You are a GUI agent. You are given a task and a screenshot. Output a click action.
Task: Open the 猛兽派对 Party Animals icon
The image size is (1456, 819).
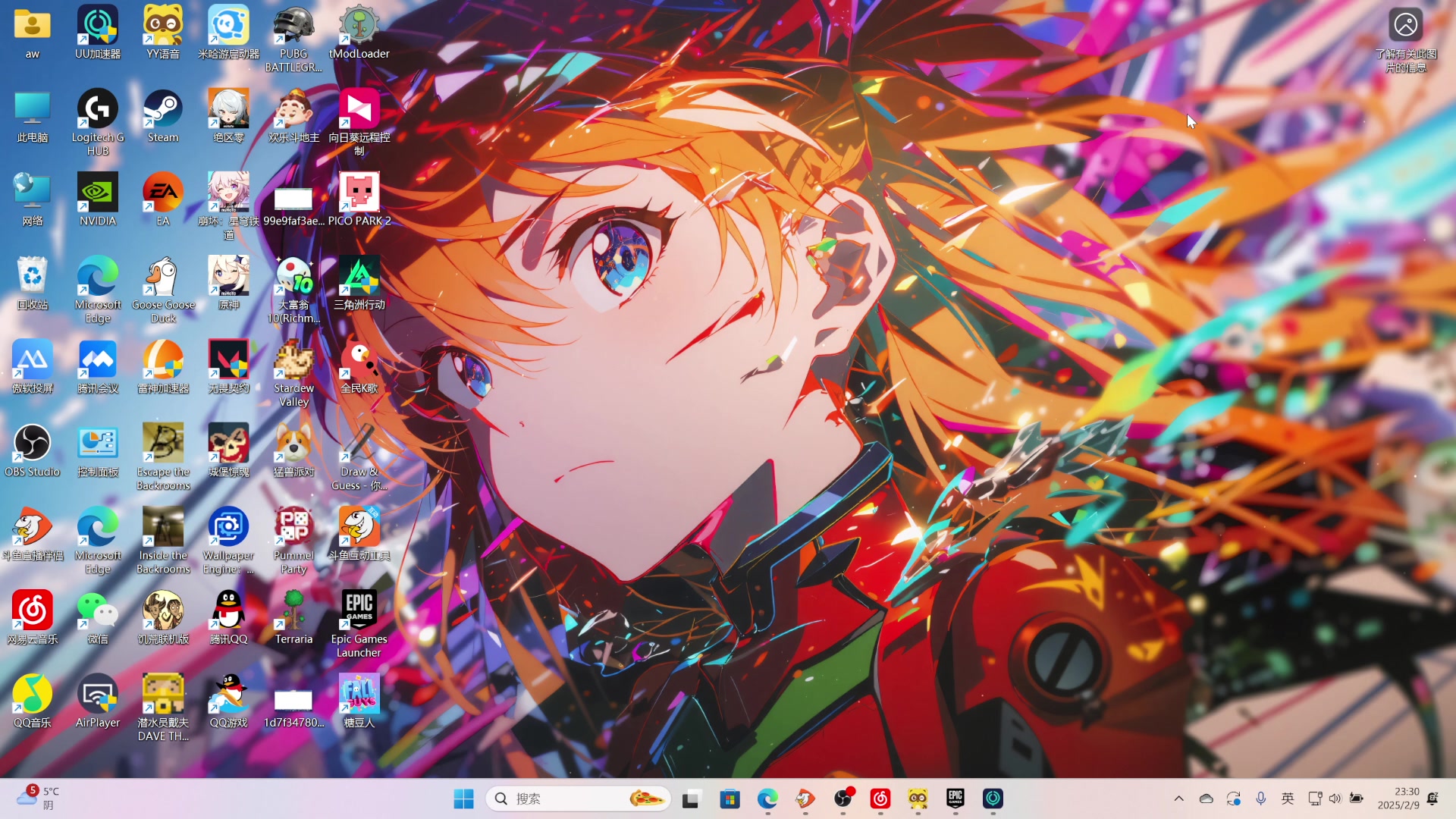click(x=293, y=450)
